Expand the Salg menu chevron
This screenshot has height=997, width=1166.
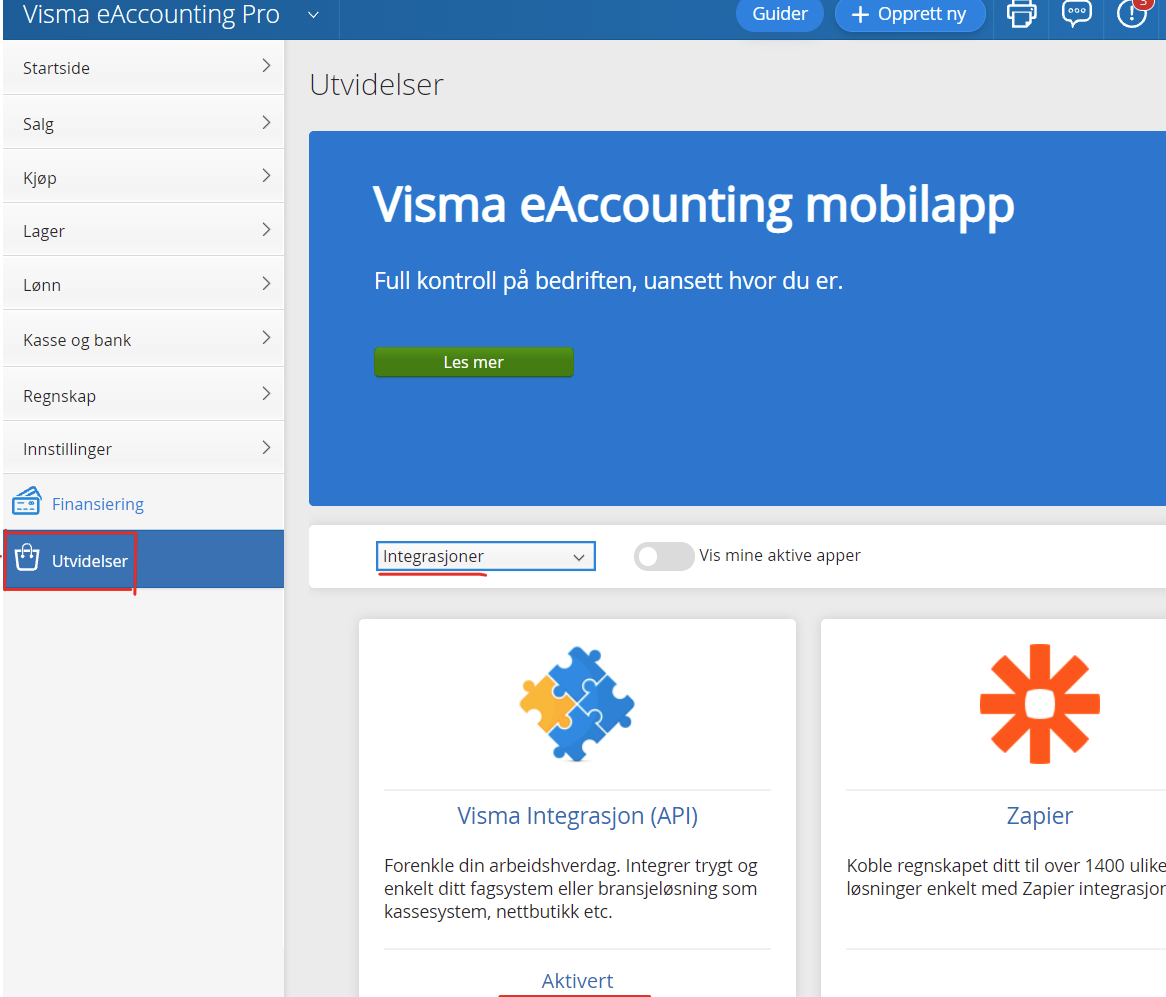(x=266, y=123)
